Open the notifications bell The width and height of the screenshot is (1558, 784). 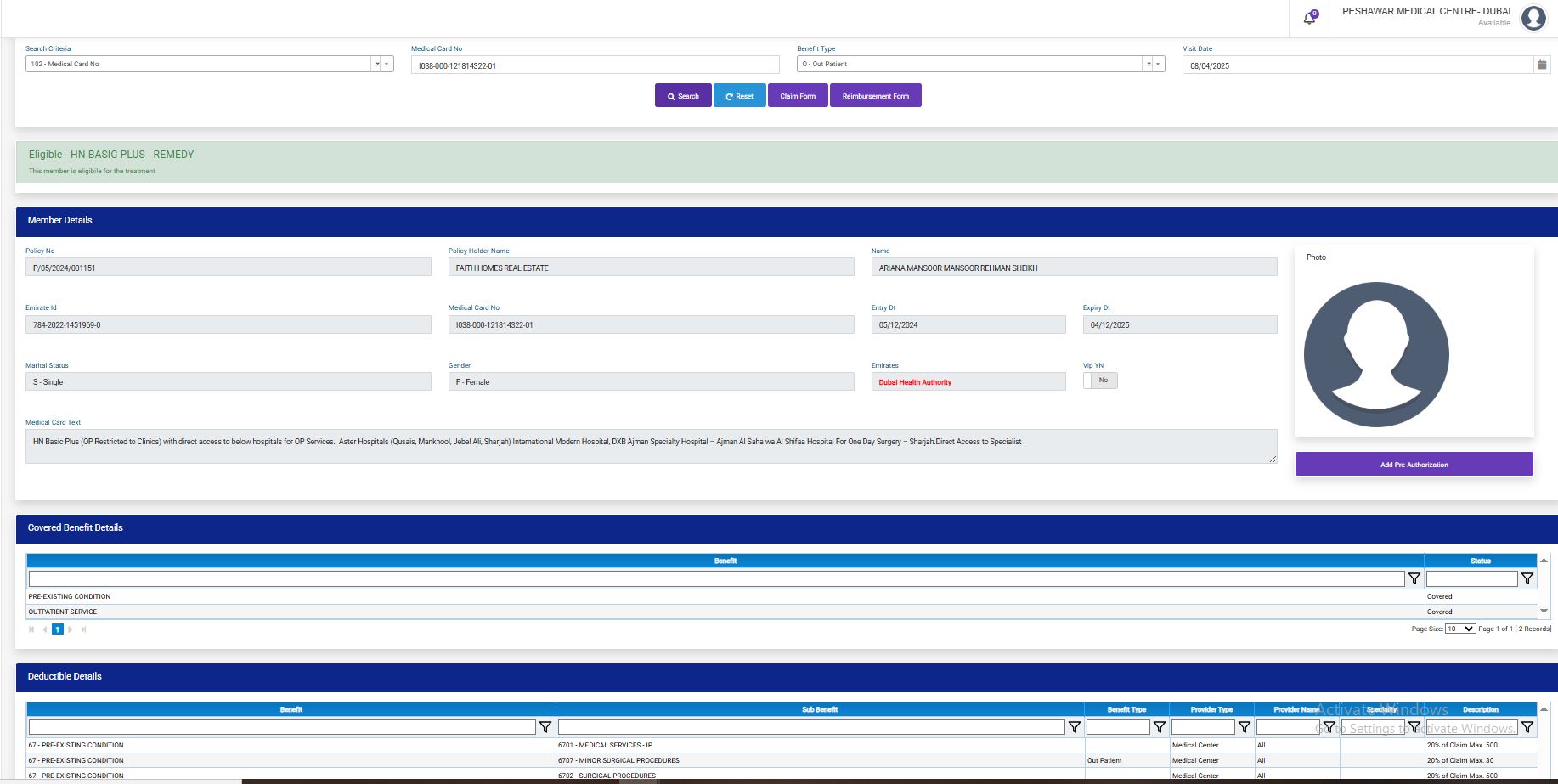pyautogui.click(x=1309, y=18)
